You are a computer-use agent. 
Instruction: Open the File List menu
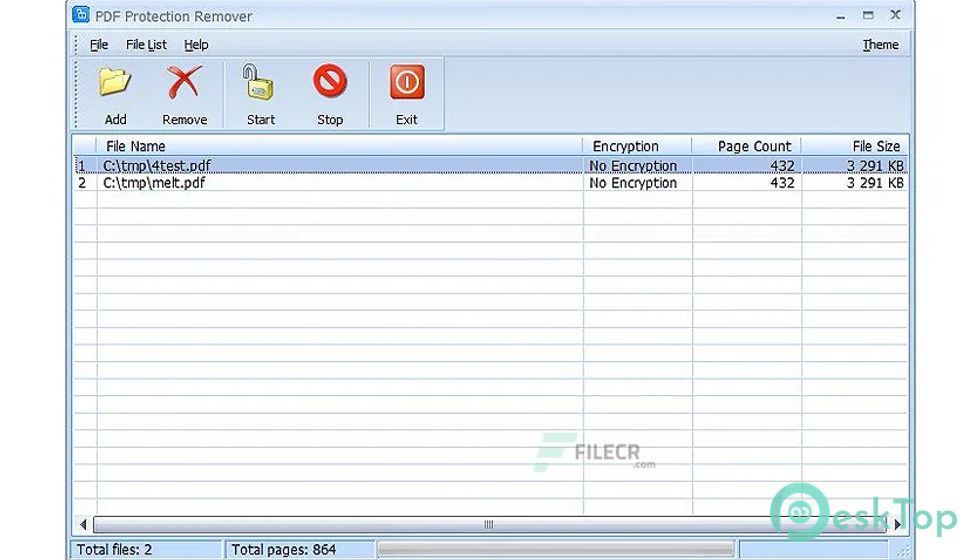coord(146,45)
